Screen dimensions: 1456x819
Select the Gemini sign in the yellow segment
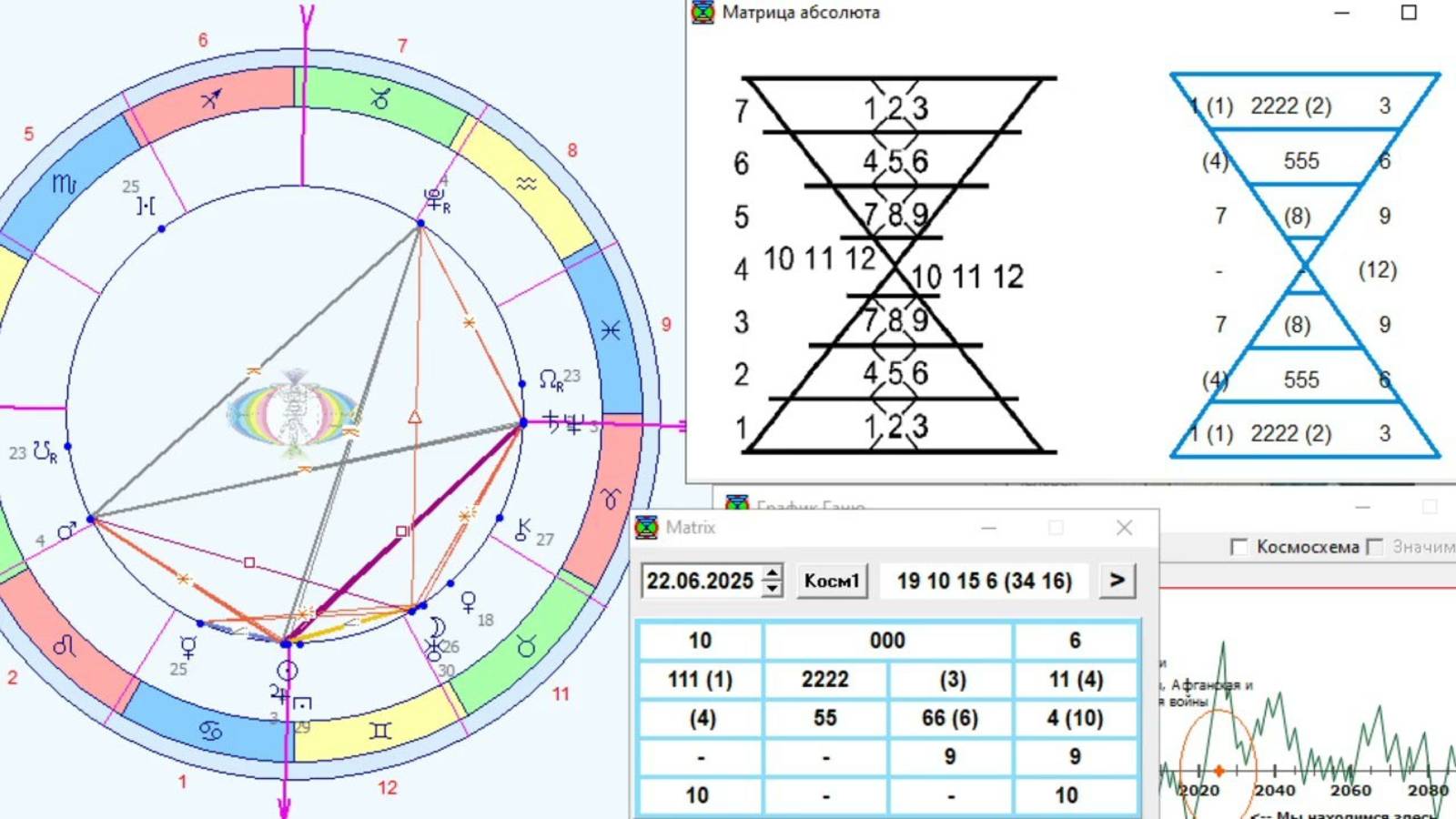point(380,731)
